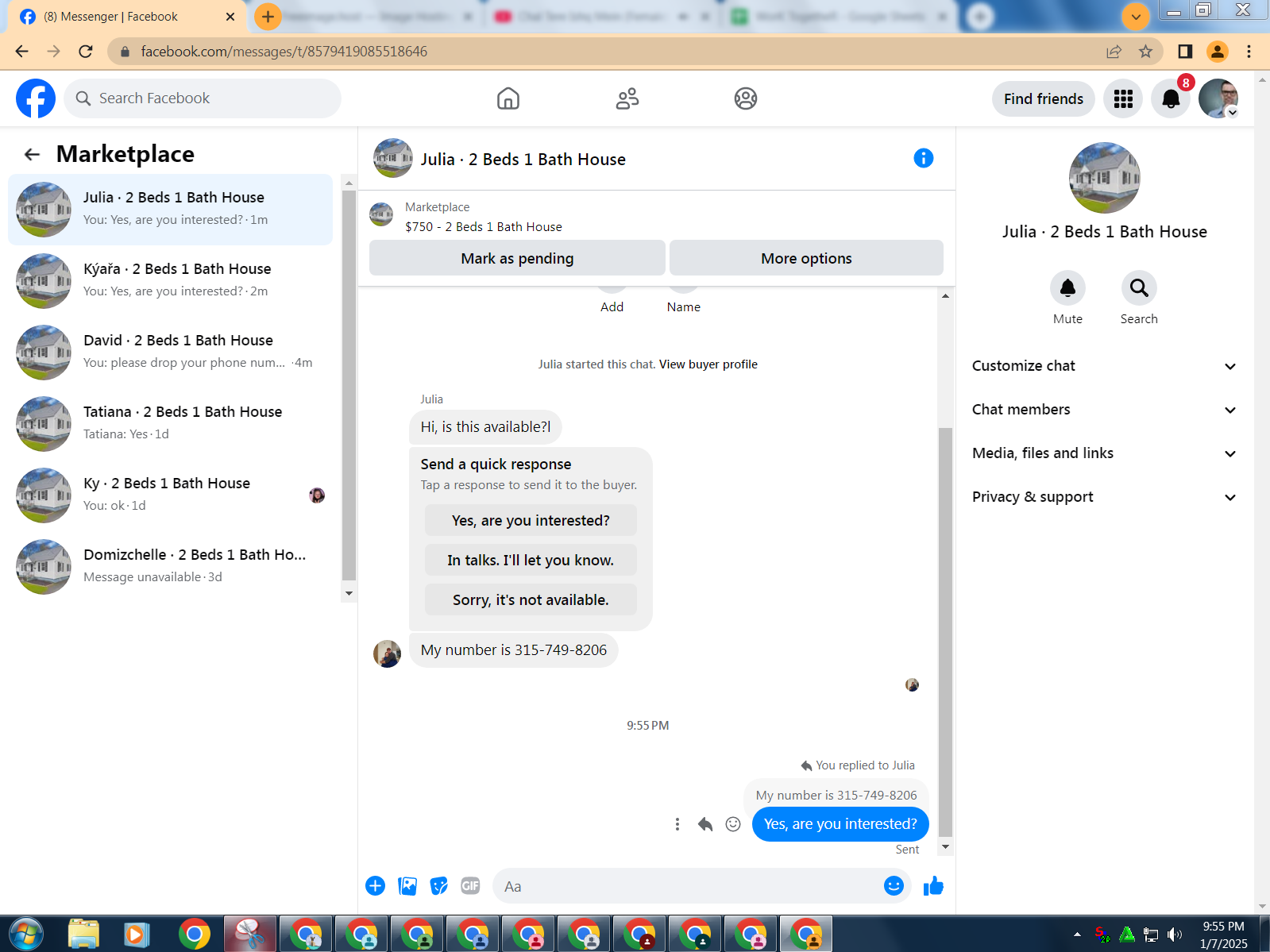
Task: Open conversation information icon
Action: (924, 158)
